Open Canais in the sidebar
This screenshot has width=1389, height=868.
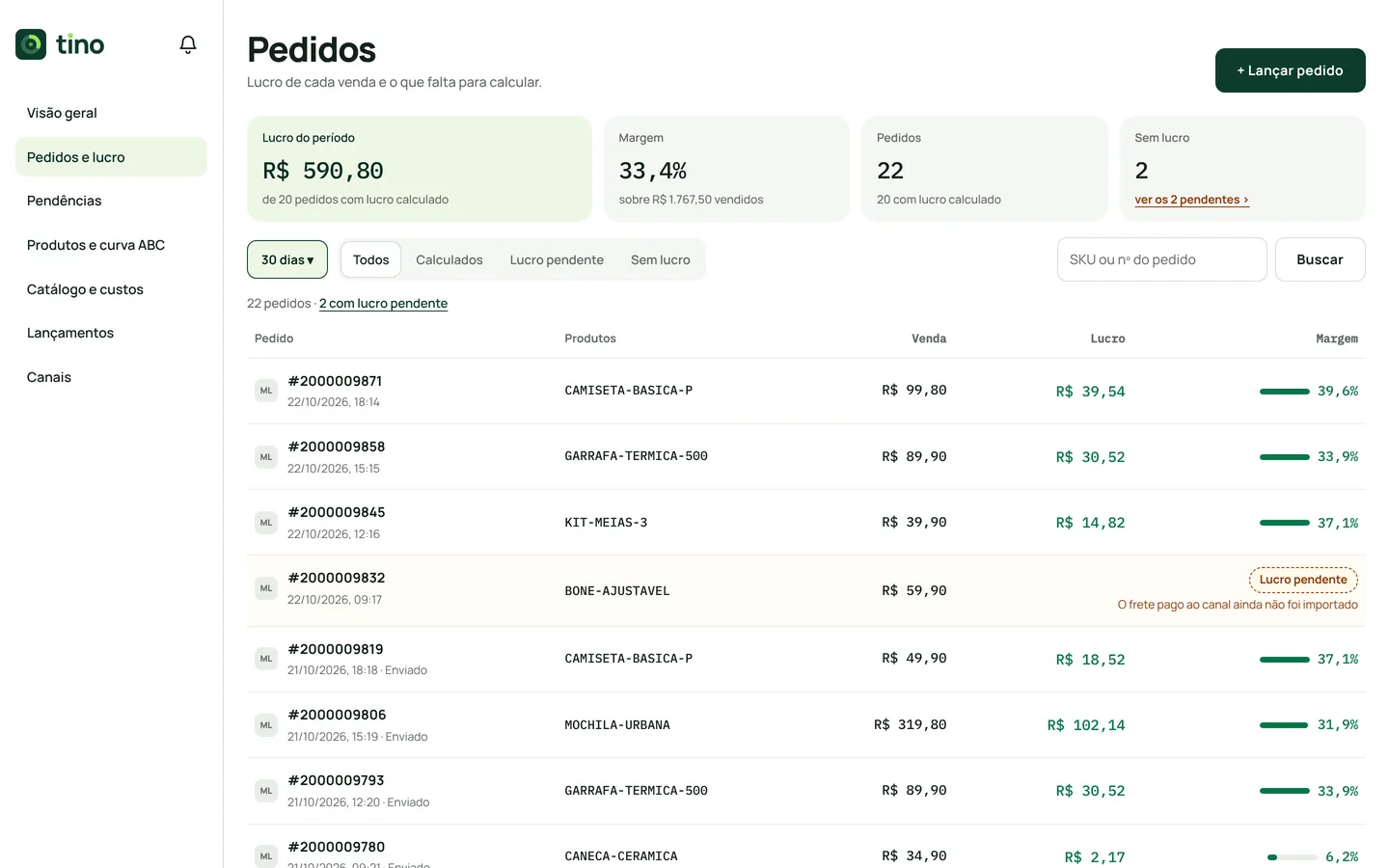tap(111, 377)
